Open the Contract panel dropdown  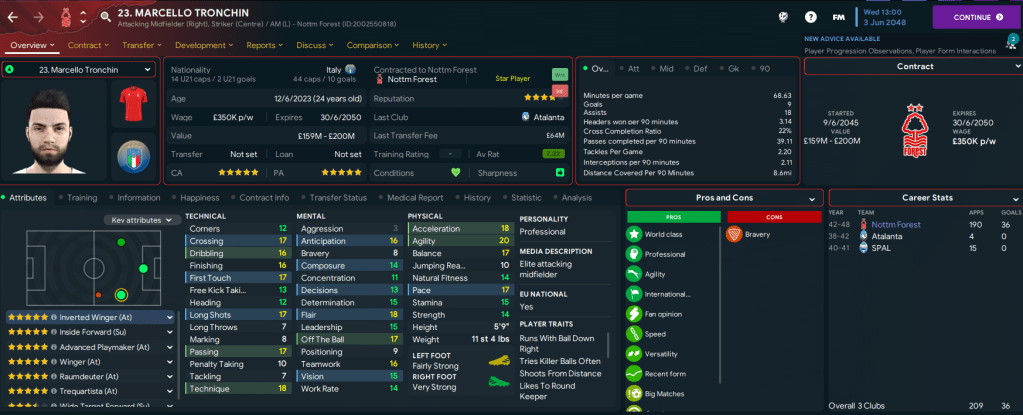click(x=914, y=66)
